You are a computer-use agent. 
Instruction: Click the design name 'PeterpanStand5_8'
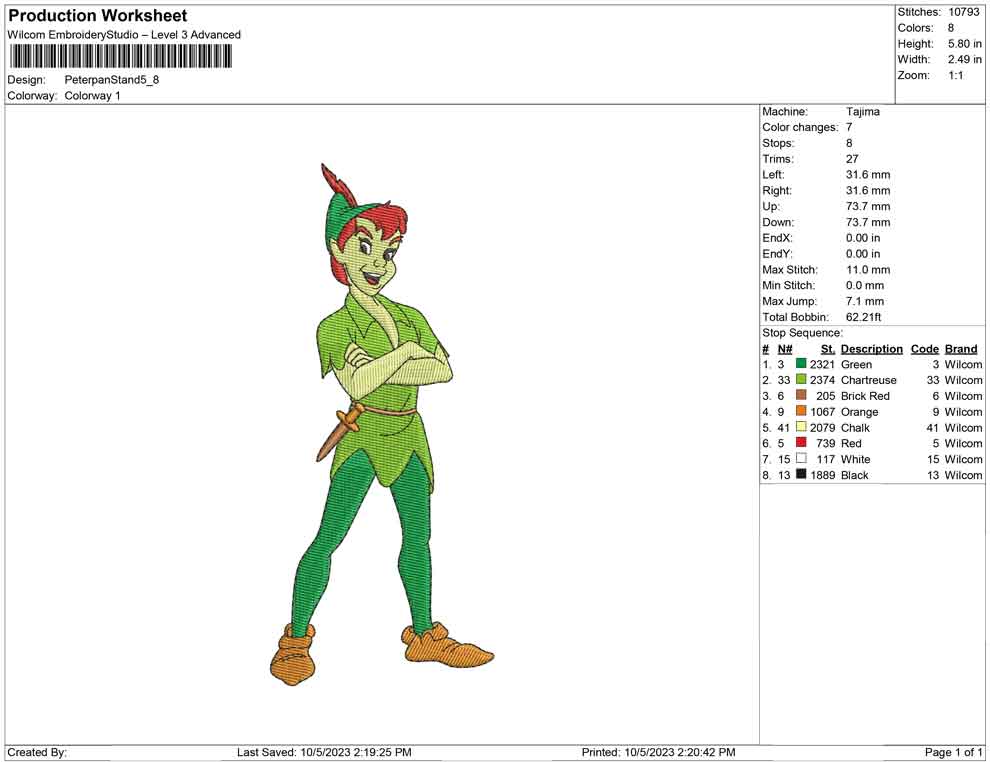point(112,80)
